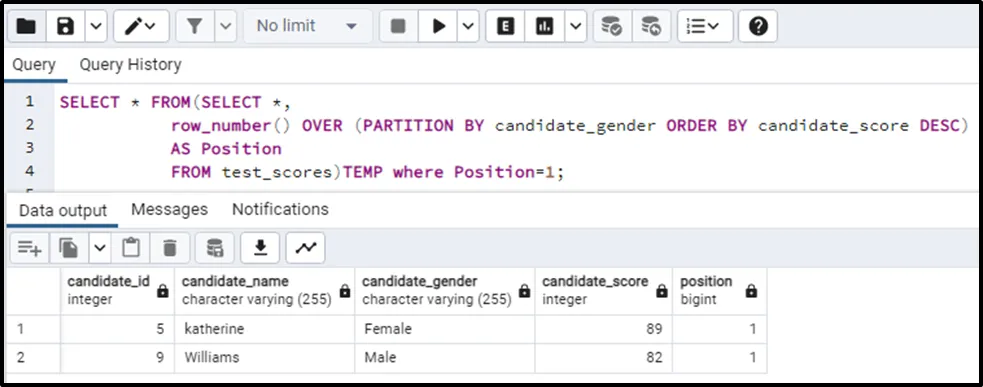983x387 pixels.
Task: Stop query execution via the stop button
Action: pyautogui.click(x=398, y=26)
